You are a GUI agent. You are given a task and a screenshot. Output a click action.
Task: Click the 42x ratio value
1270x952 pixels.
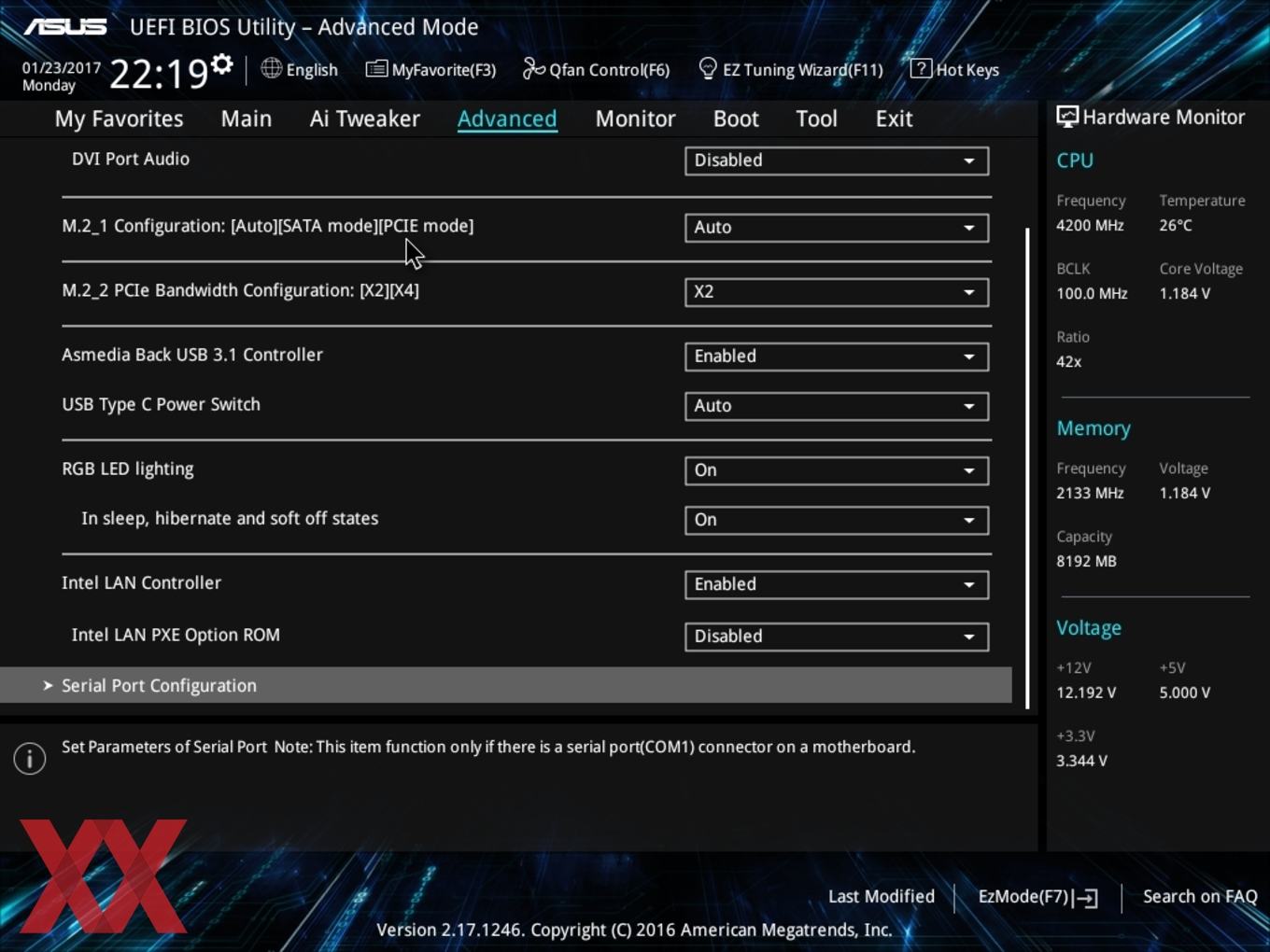click(1068, 361)
